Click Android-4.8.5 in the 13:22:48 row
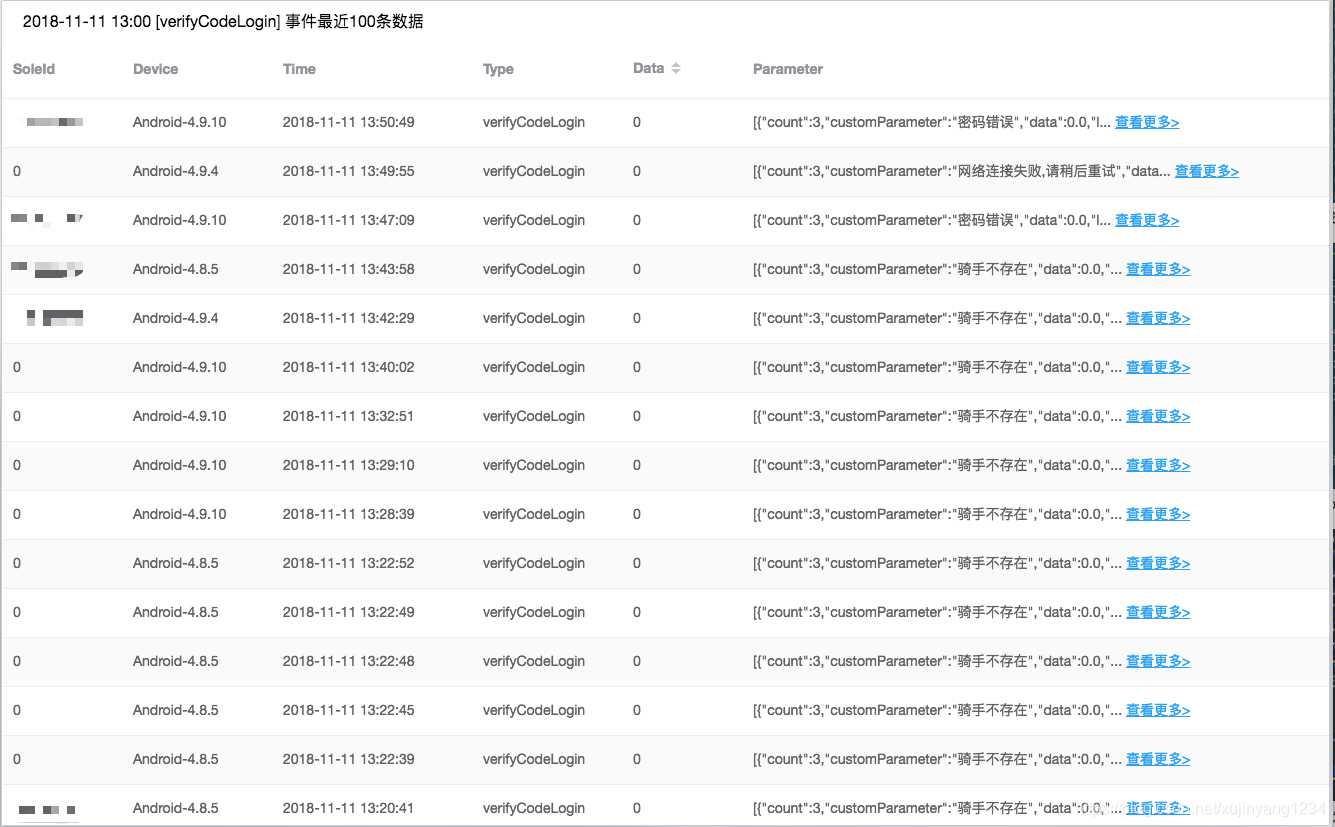 click(176, 661)
